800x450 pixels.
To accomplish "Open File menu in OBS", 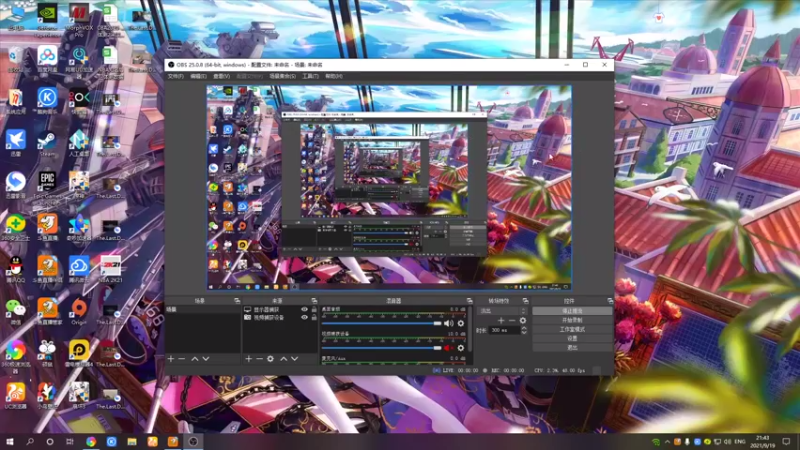I will click(x=176, y=76).
